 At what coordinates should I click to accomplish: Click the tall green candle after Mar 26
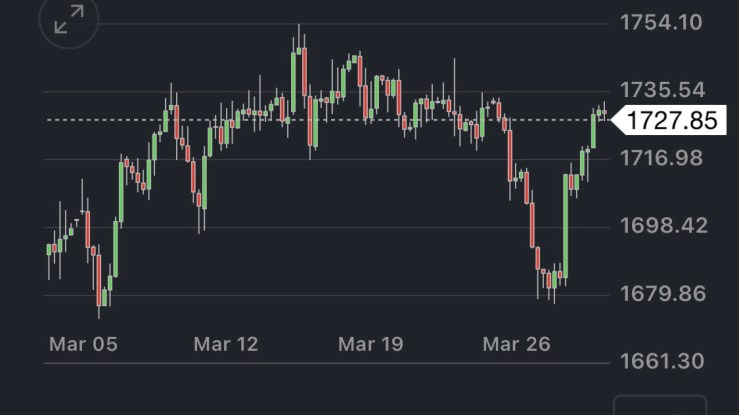coord(565,225)
